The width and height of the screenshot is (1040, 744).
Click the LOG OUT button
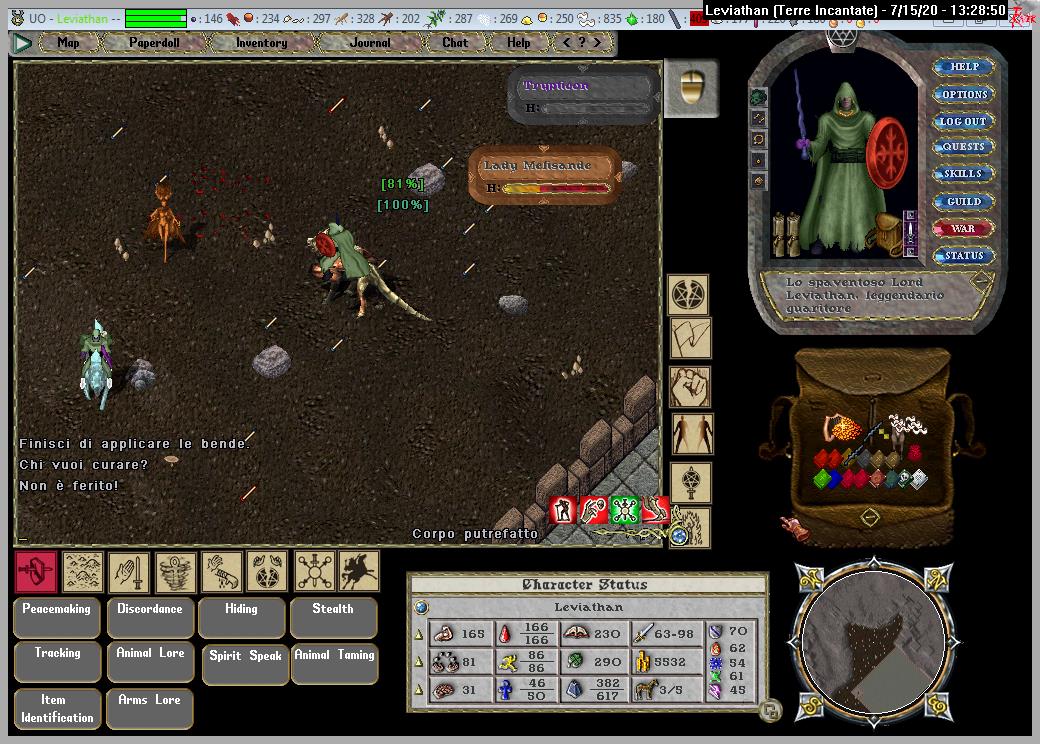[x=964, y=121]
